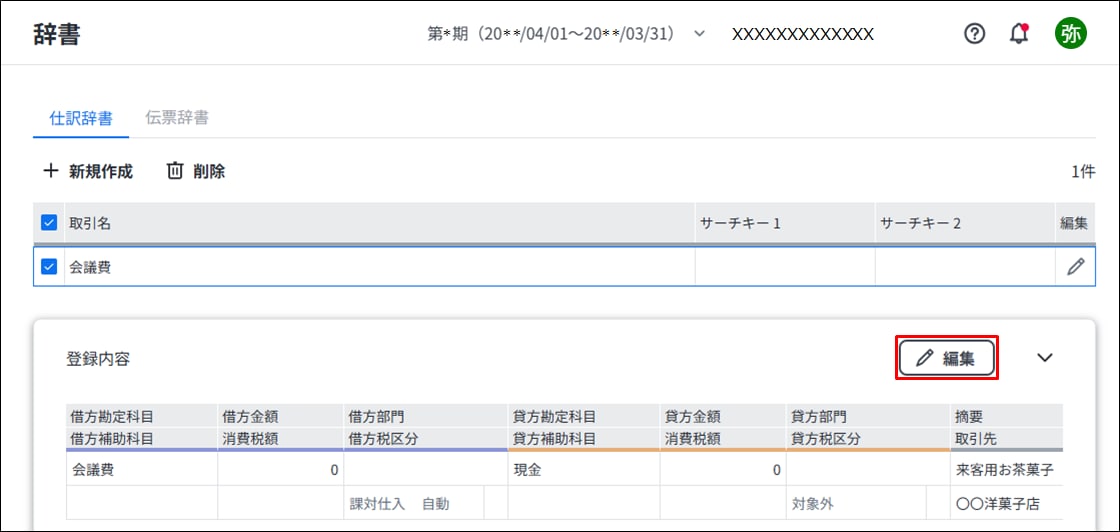Open the green 弥 user avatar
Viewport: 1120px width, 532px height.
(1070, 34)
